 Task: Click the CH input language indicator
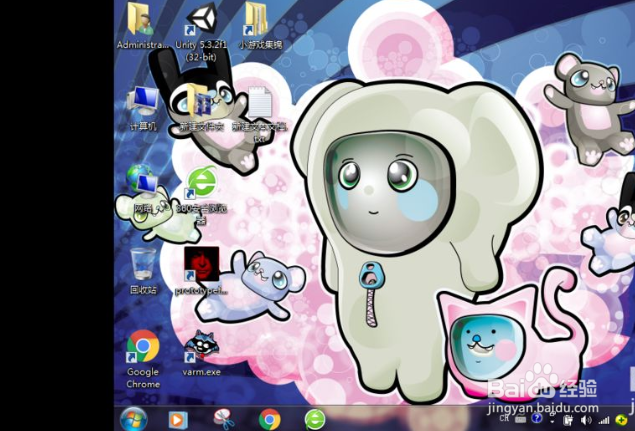pyautogui.click(x=504, y=418)
